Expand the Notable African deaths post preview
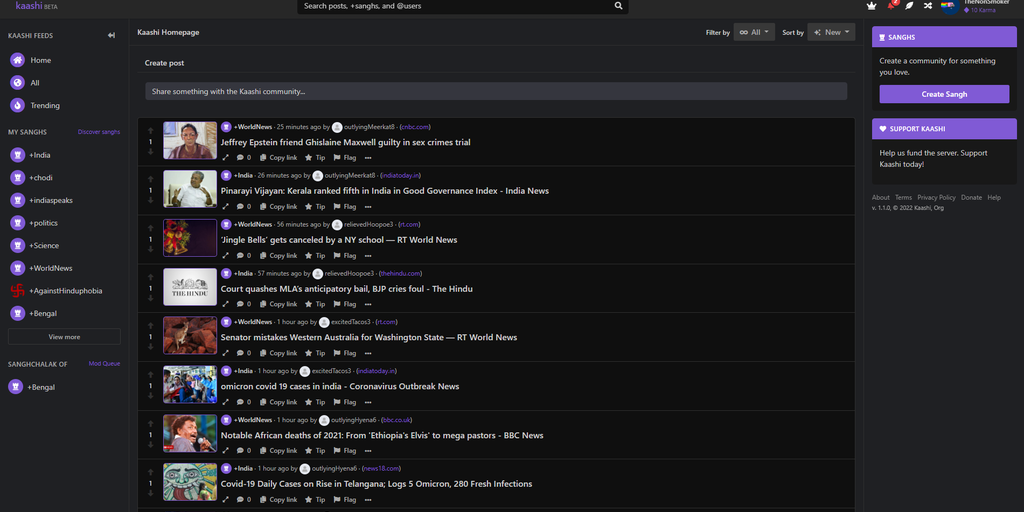 (225, 451)
